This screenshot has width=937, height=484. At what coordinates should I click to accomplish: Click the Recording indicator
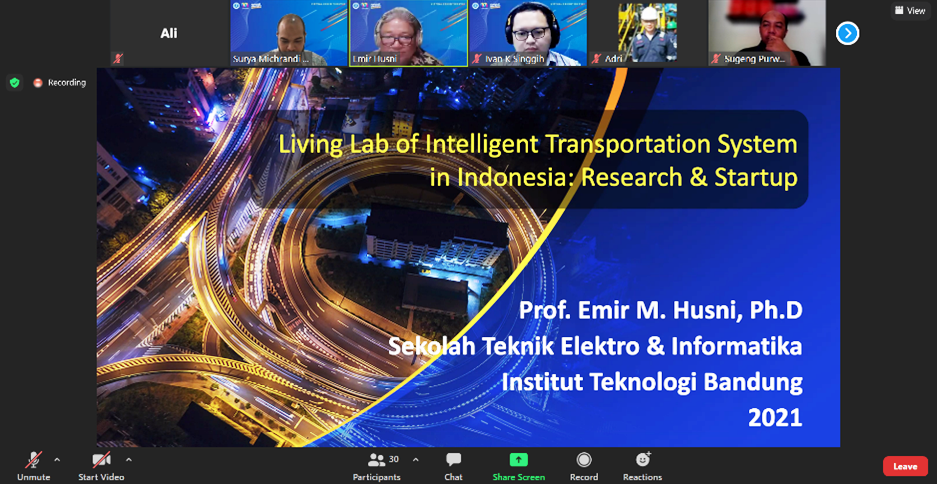(60, 83)
